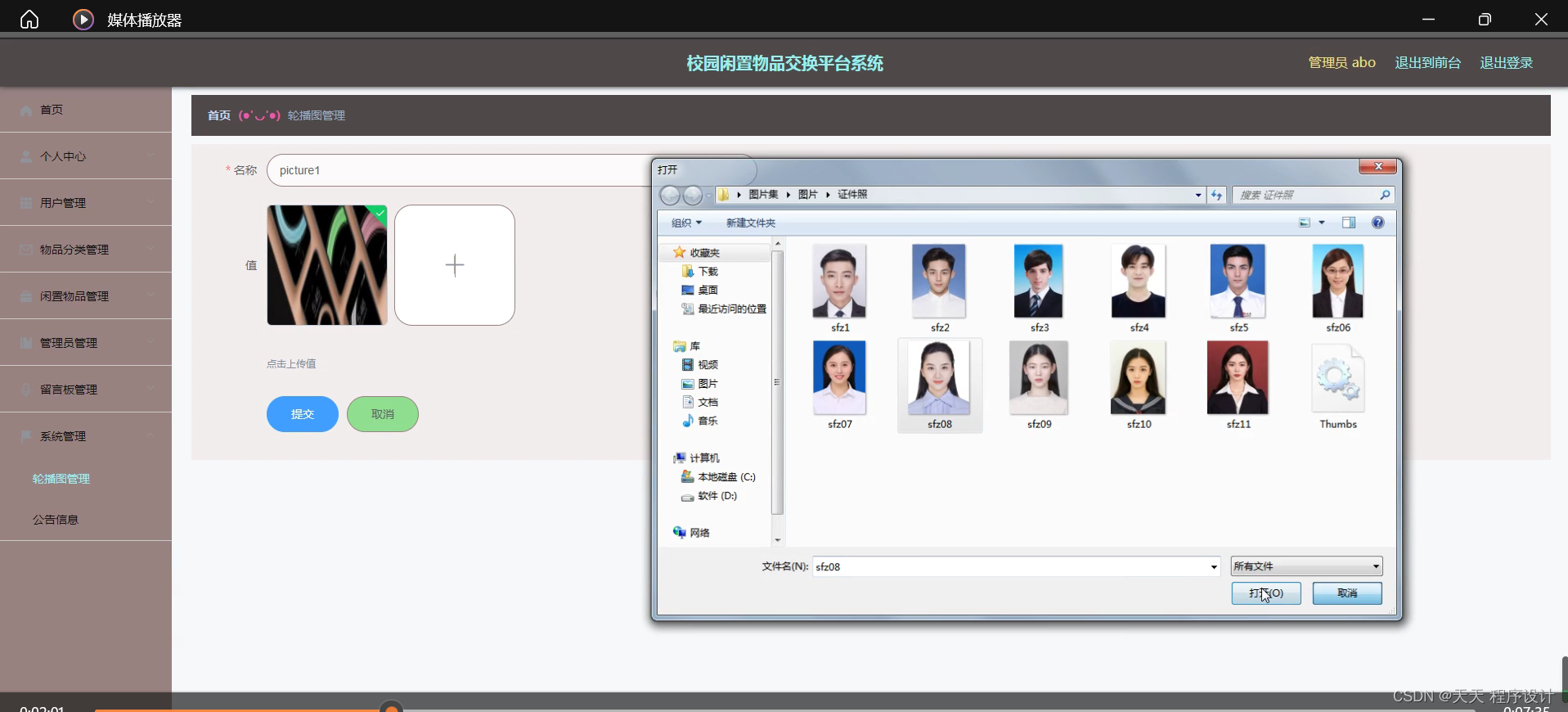1568x712 pixels.
Task: Click the refresh icon next to the path bar
Action: pos(1216,195)
